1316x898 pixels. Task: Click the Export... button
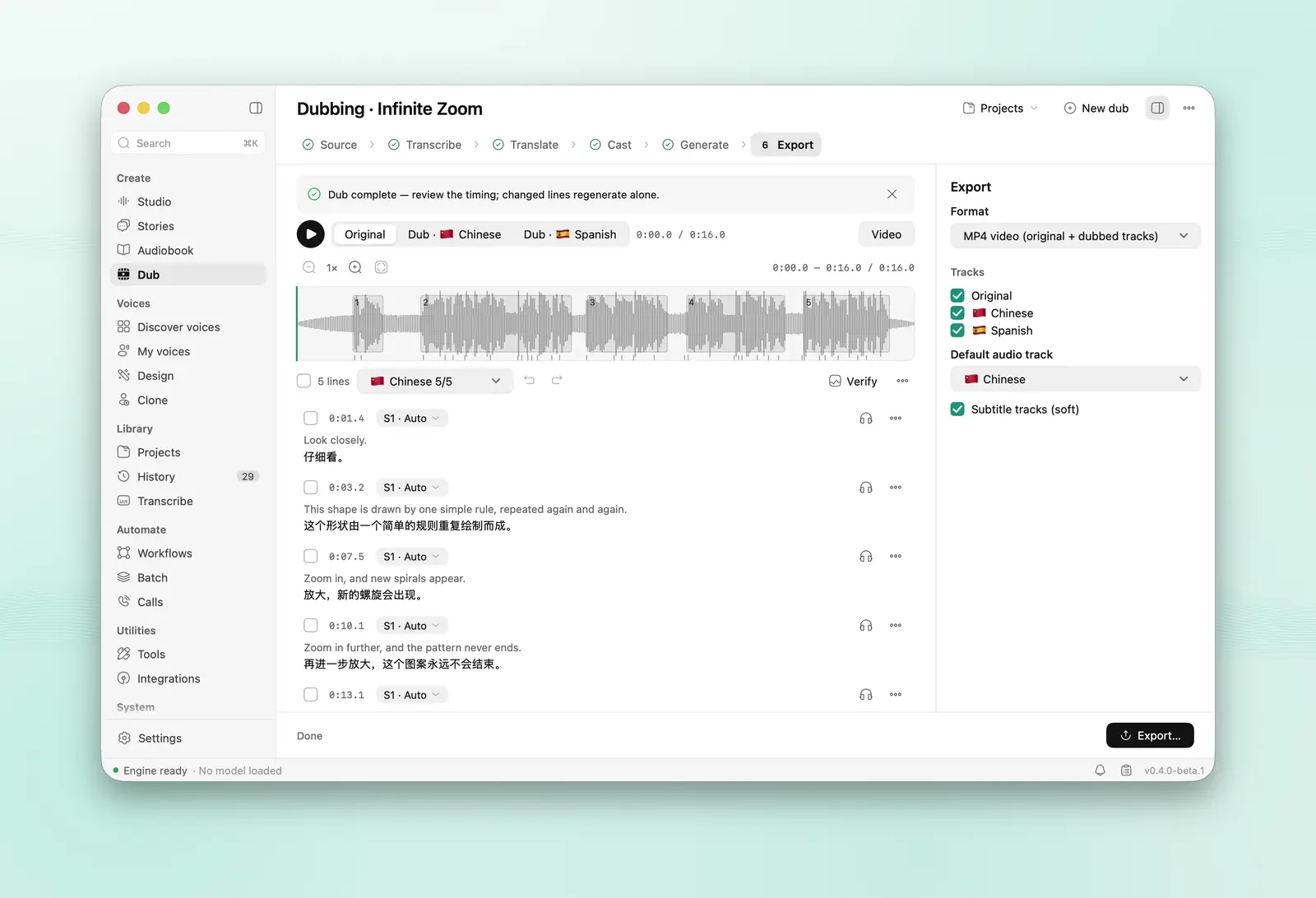click(x=1150, y=735)
